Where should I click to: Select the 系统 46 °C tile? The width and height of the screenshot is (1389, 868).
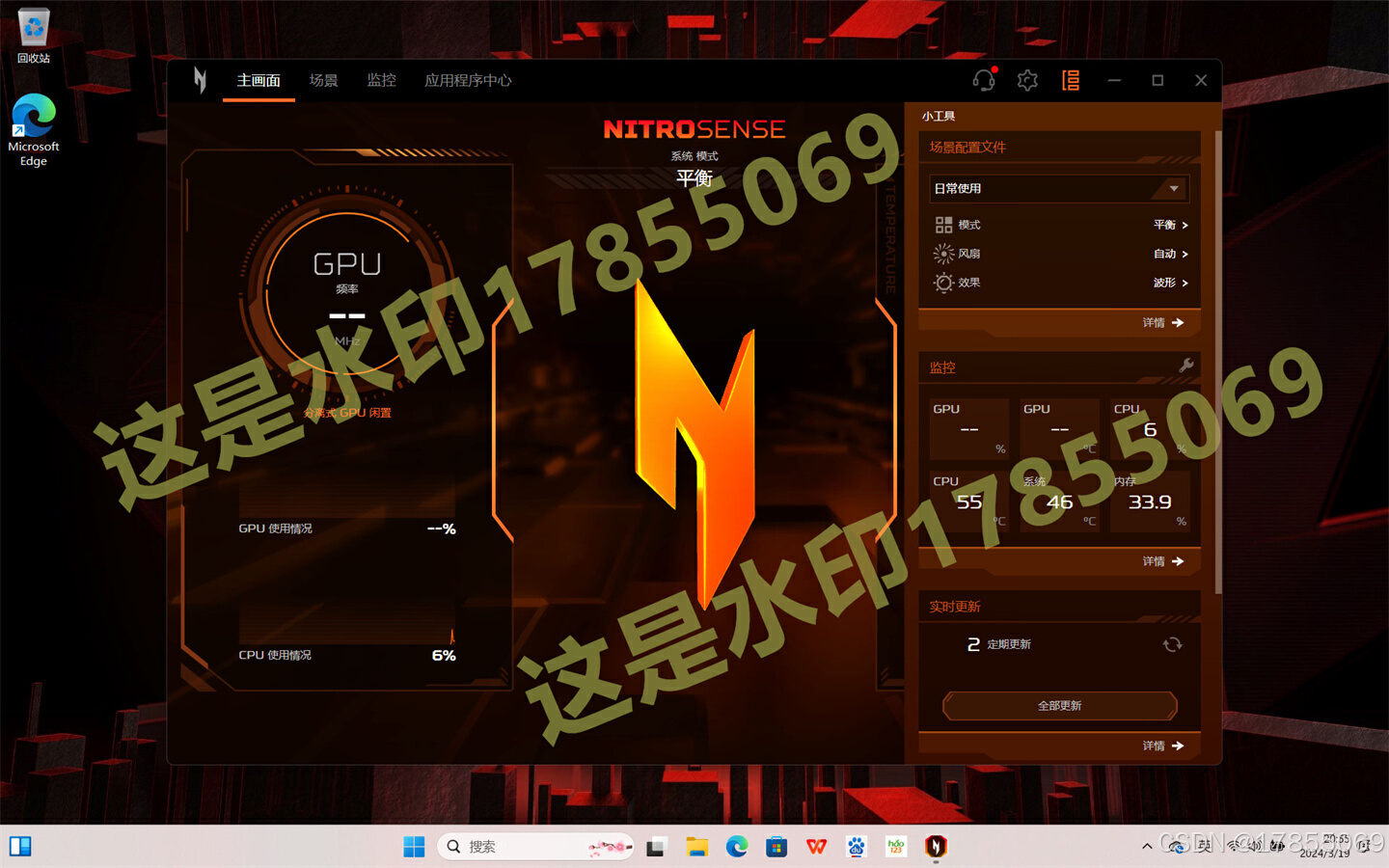1059,502
